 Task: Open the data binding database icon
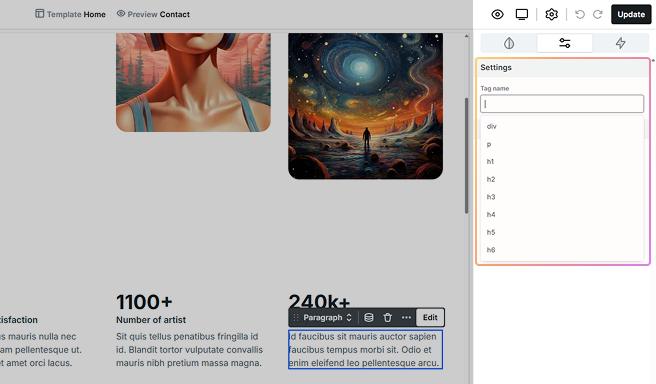(369, 317)
